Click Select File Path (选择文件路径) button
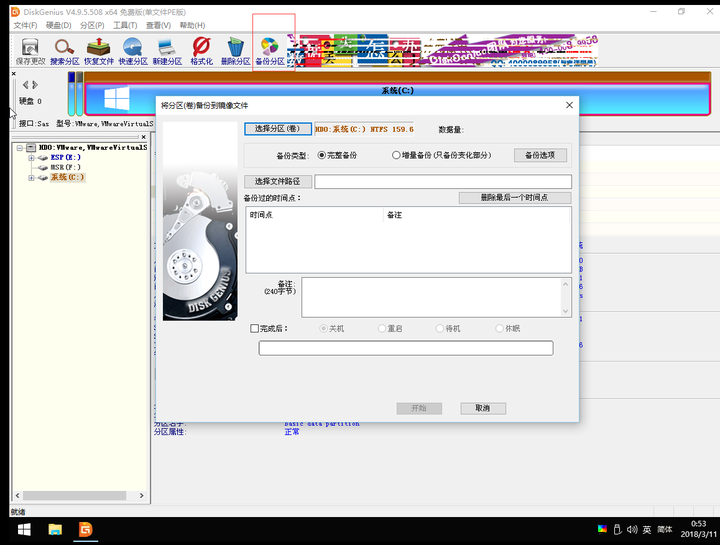The width and height of the screenshot is (720, 545). (x=278, y=181)
